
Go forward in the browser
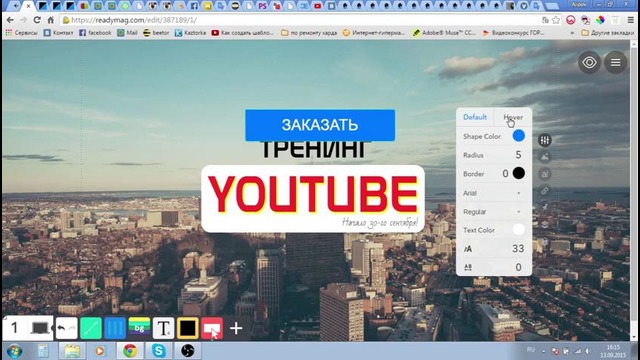coord(23,20)
